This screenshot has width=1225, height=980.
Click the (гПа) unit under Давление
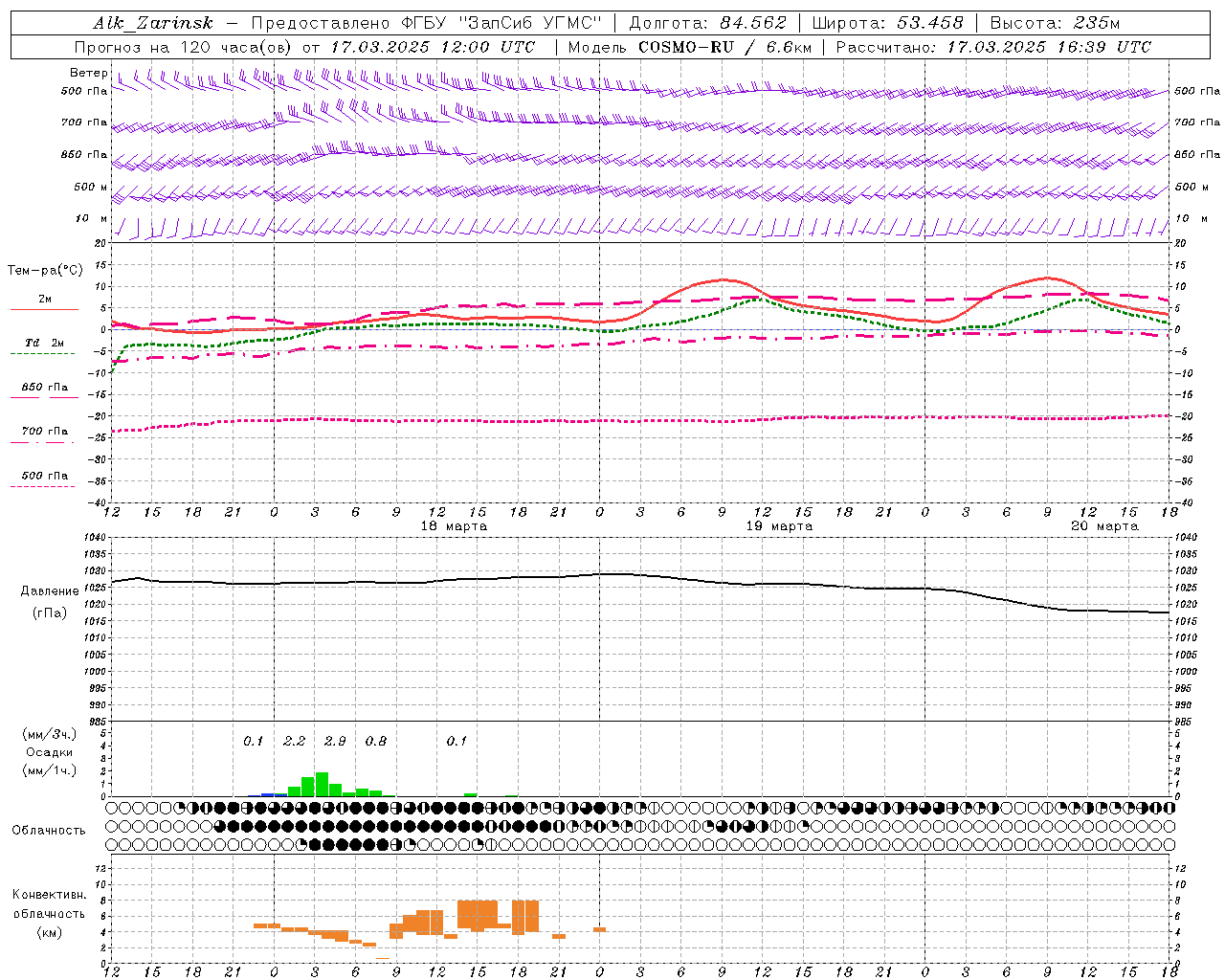[x=50, y=613]
